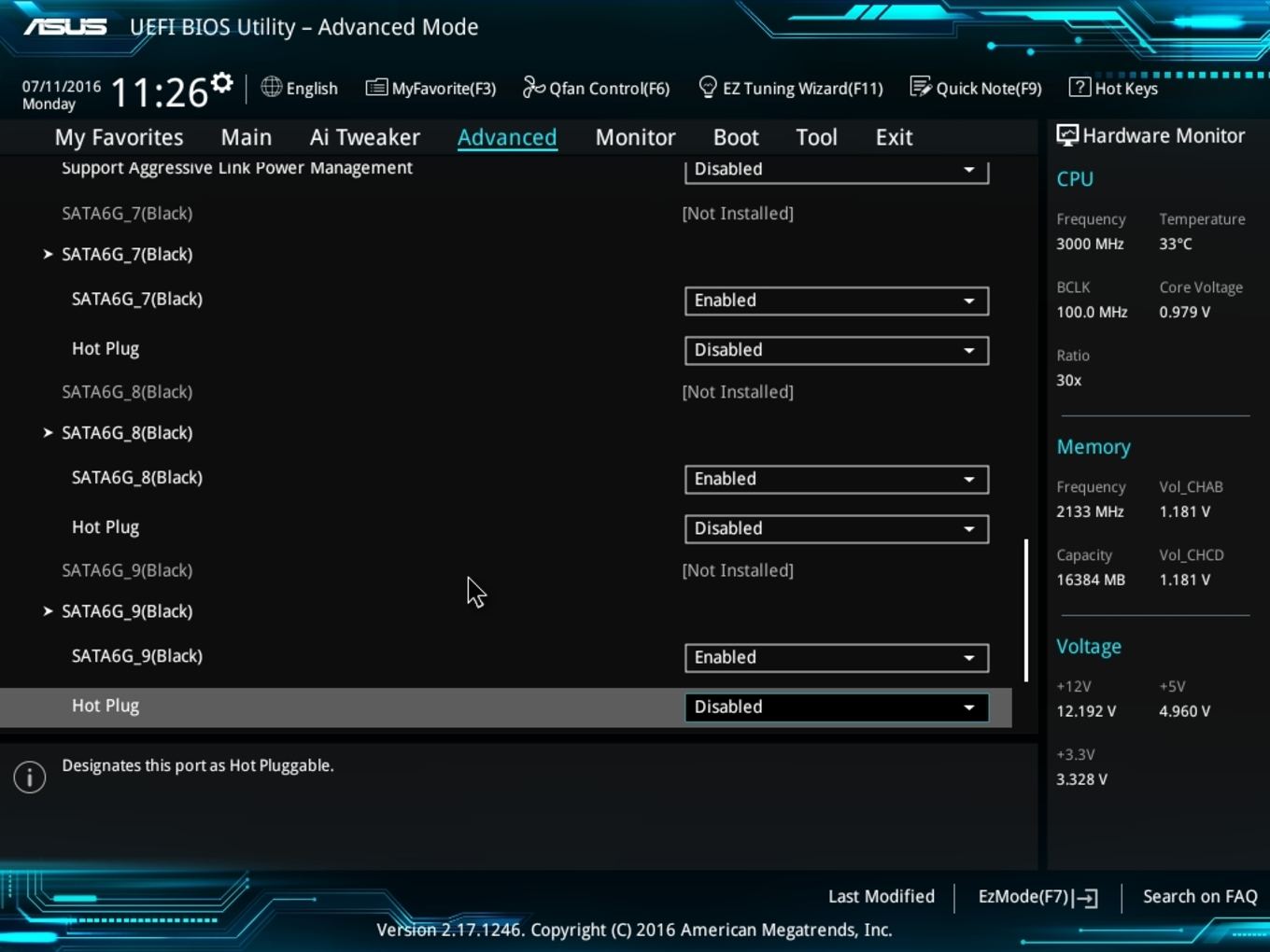Screen dimensions: 1270x952
Task: Click the Voltage heading in Hardware Monitor
Action: [x=1089, y=647]
